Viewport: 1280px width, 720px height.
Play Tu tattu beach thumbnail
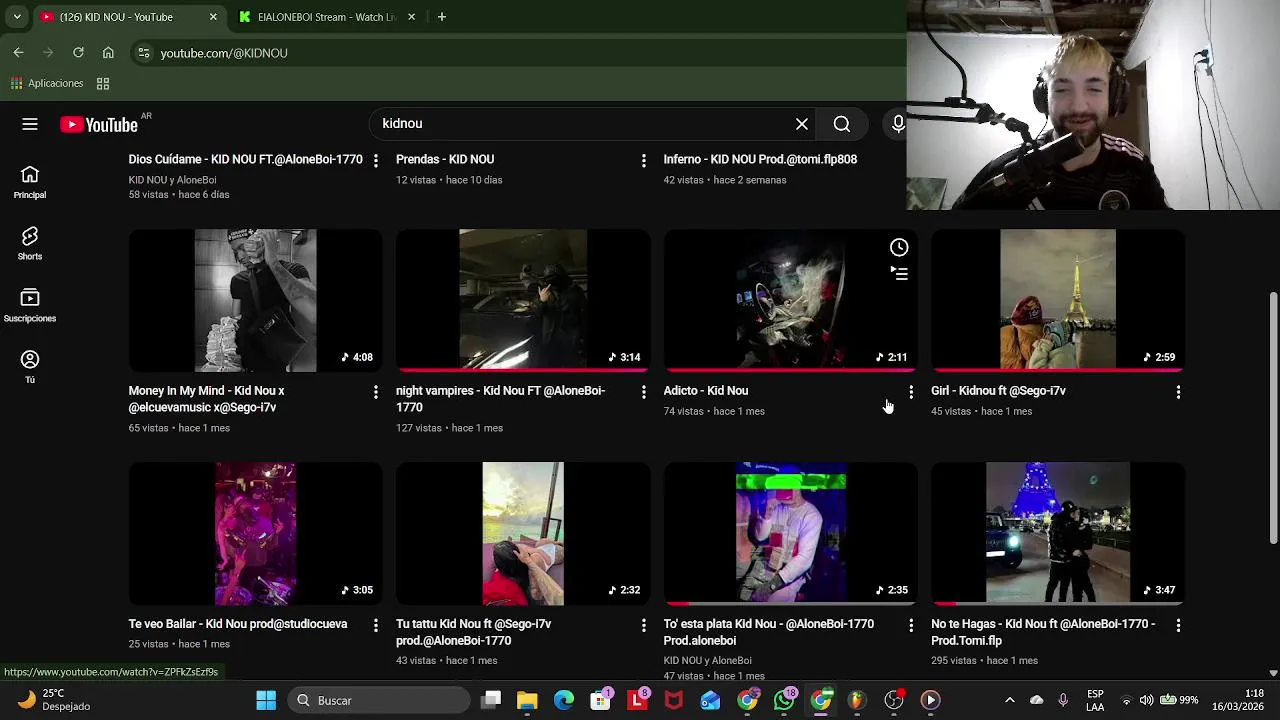coord(523,534)
